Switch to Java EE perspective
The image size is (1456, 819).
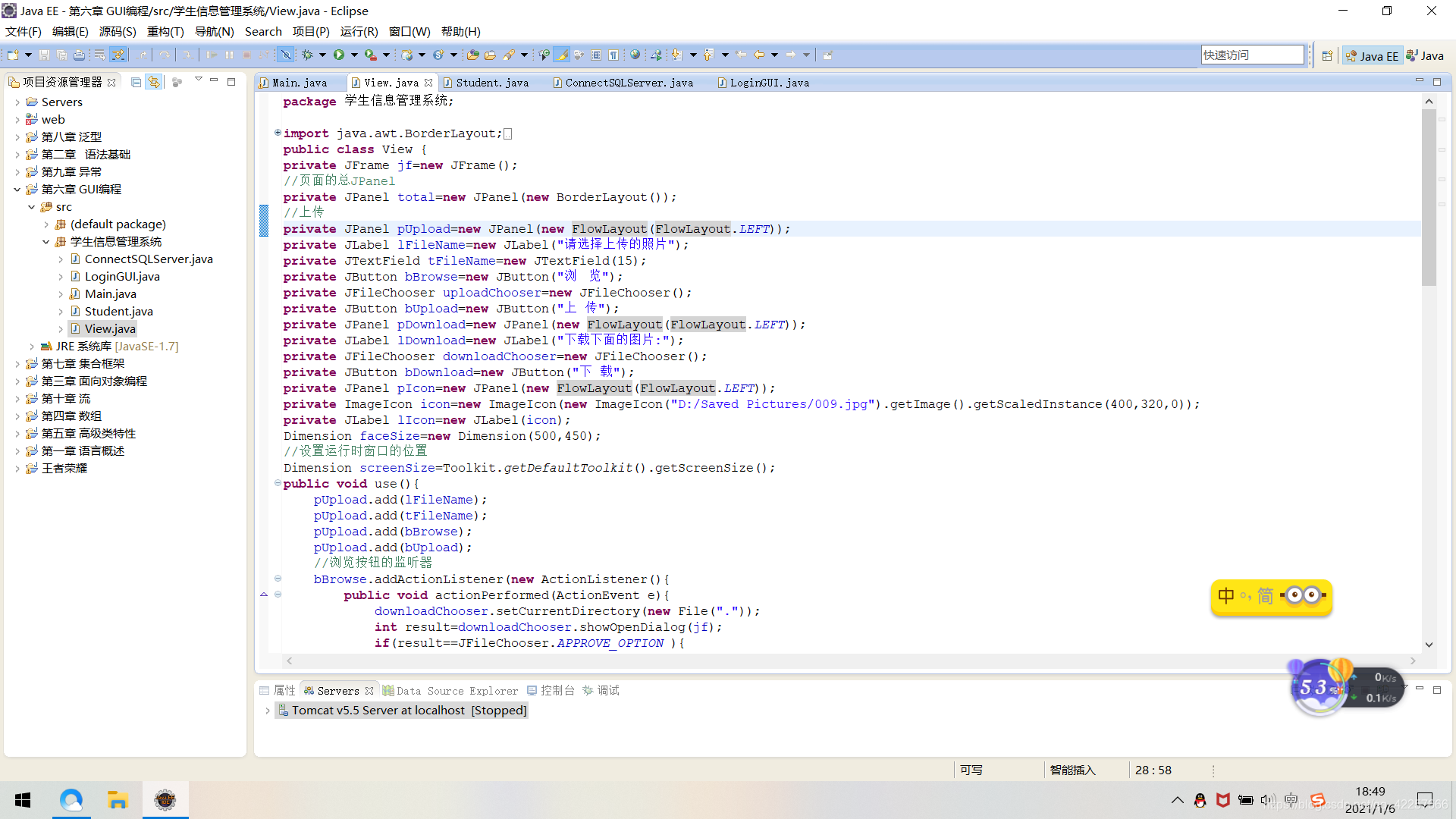1372,55
